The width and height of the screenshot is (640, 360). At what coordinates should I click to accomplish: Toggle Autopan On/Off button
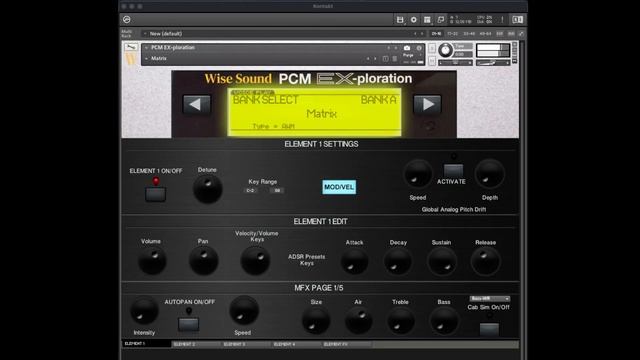[x=189, y=324]
